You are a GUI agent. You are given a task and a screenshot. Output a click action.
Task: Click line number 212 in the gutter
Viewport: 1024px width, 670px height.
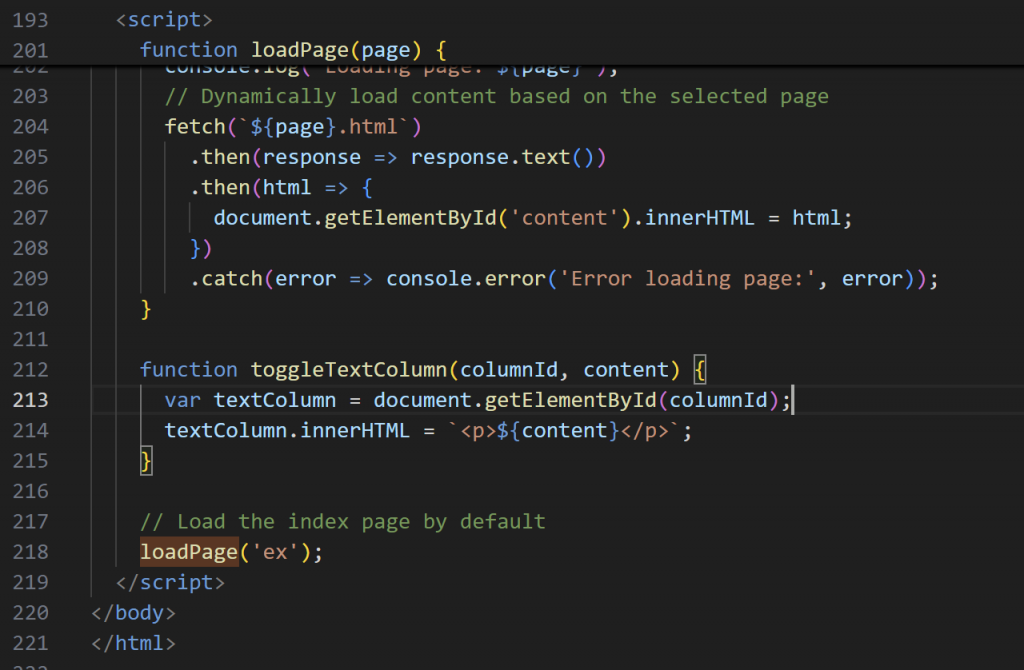coord(31,370)
